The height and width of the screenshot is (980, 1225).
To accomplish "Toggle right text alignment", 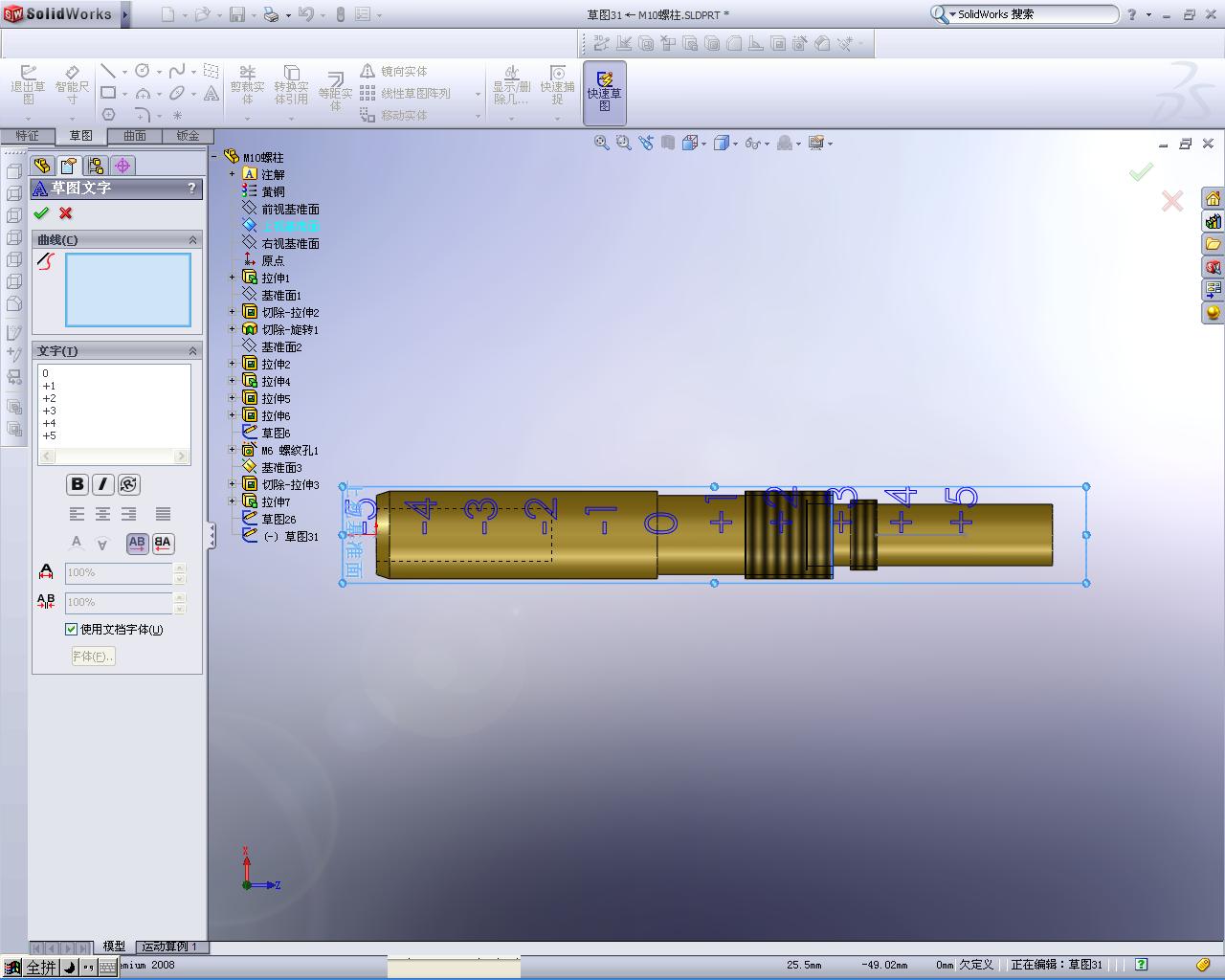I will click(x=128, y=514).
